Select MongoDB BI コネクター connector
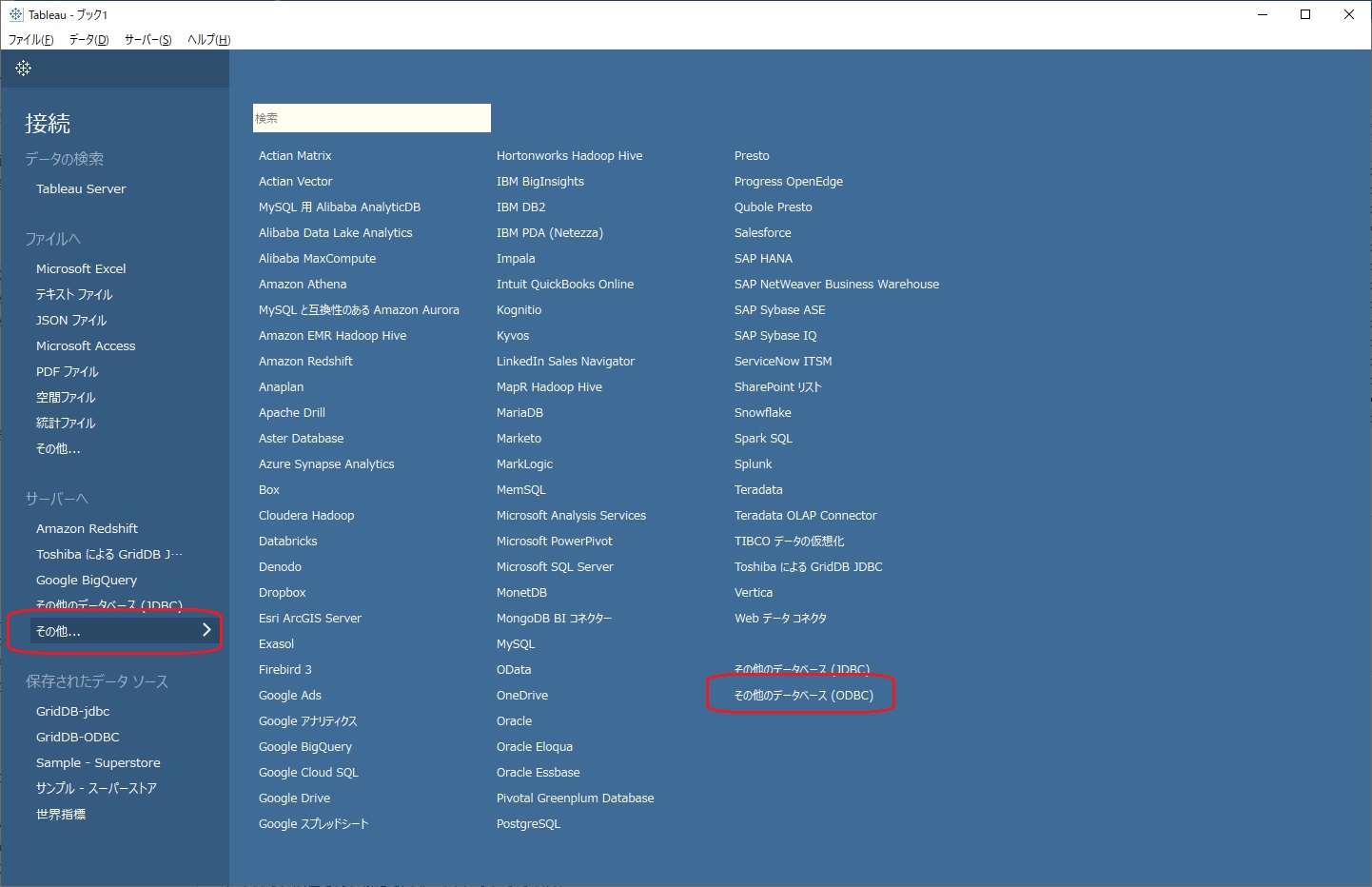This screenshot has width=1372, height=887. pos(555,619)
